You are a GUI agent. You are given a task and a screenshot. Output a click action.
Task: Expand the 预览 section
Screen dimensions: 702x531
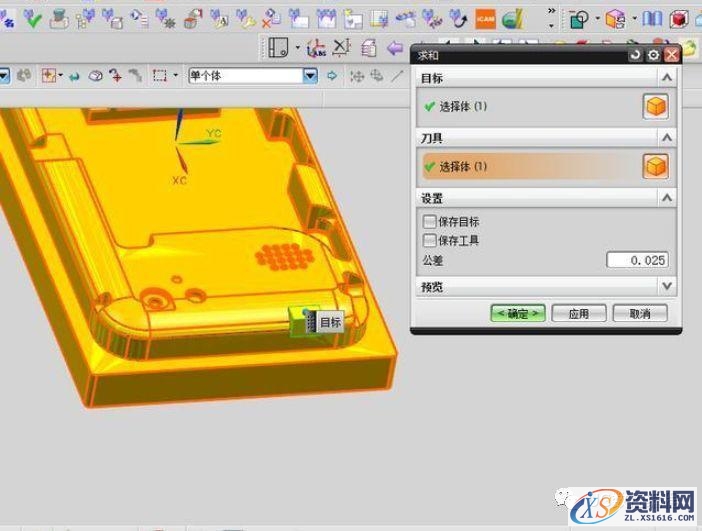[667, 287]
